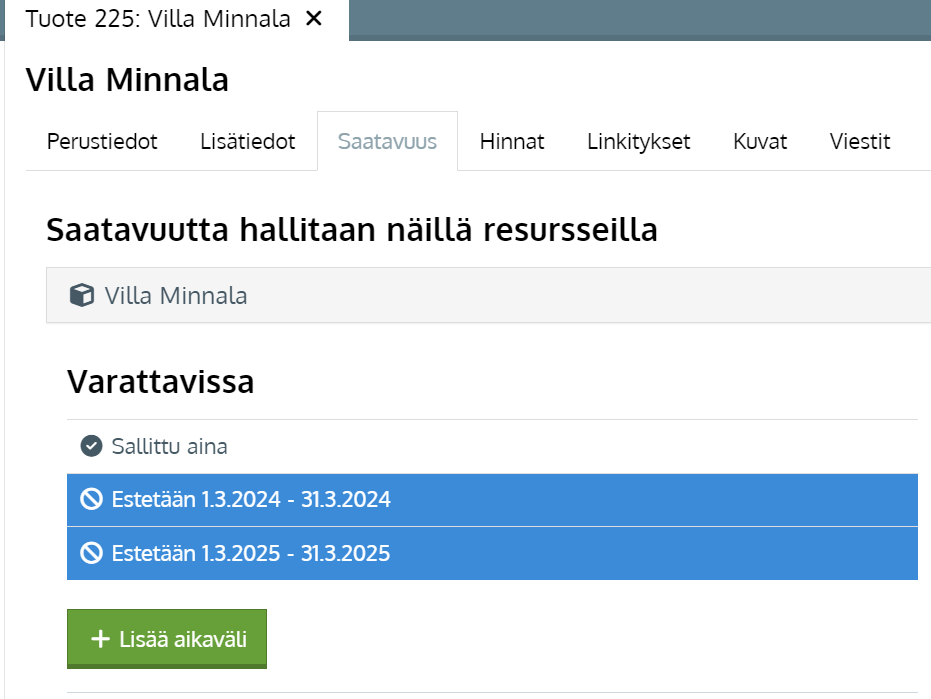
Task: Switch to the Viestit tab
Action: pos(859,141)
